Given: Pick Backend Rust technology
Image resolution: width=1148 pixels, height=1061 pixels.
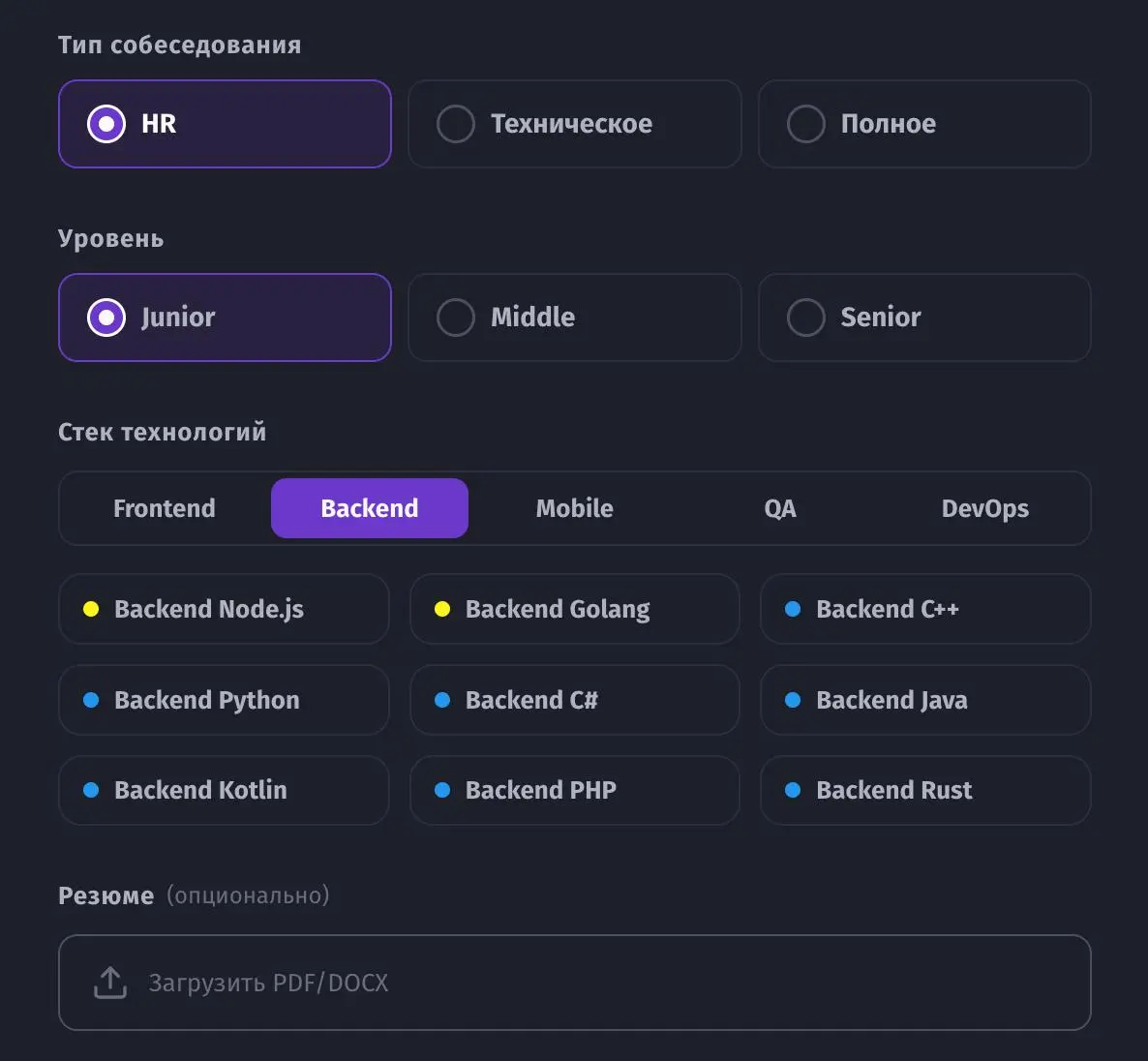Looking at the screenshot, I should coord(925,790).
